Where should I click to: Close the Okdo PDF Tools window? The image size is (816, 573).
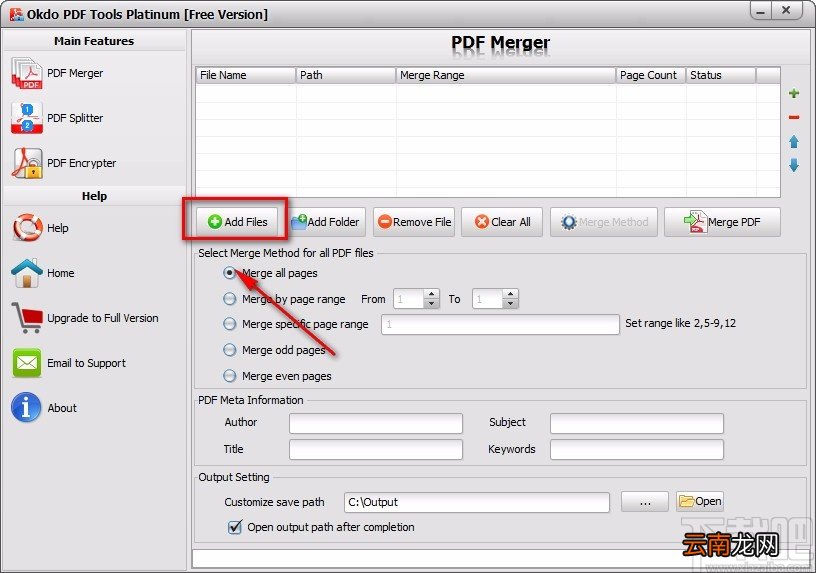[787, 10]
